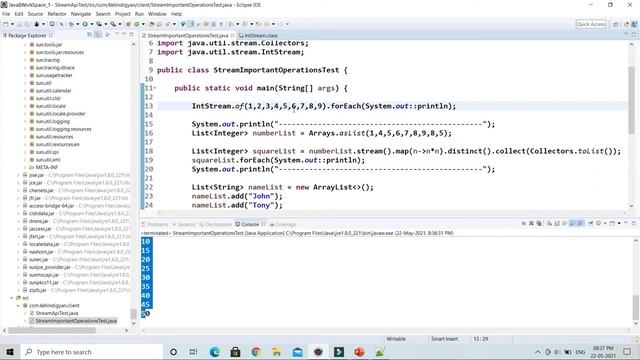640x360 pixels.
Task: Minimize the Package Explorer panel
Action: coord(124,35)
